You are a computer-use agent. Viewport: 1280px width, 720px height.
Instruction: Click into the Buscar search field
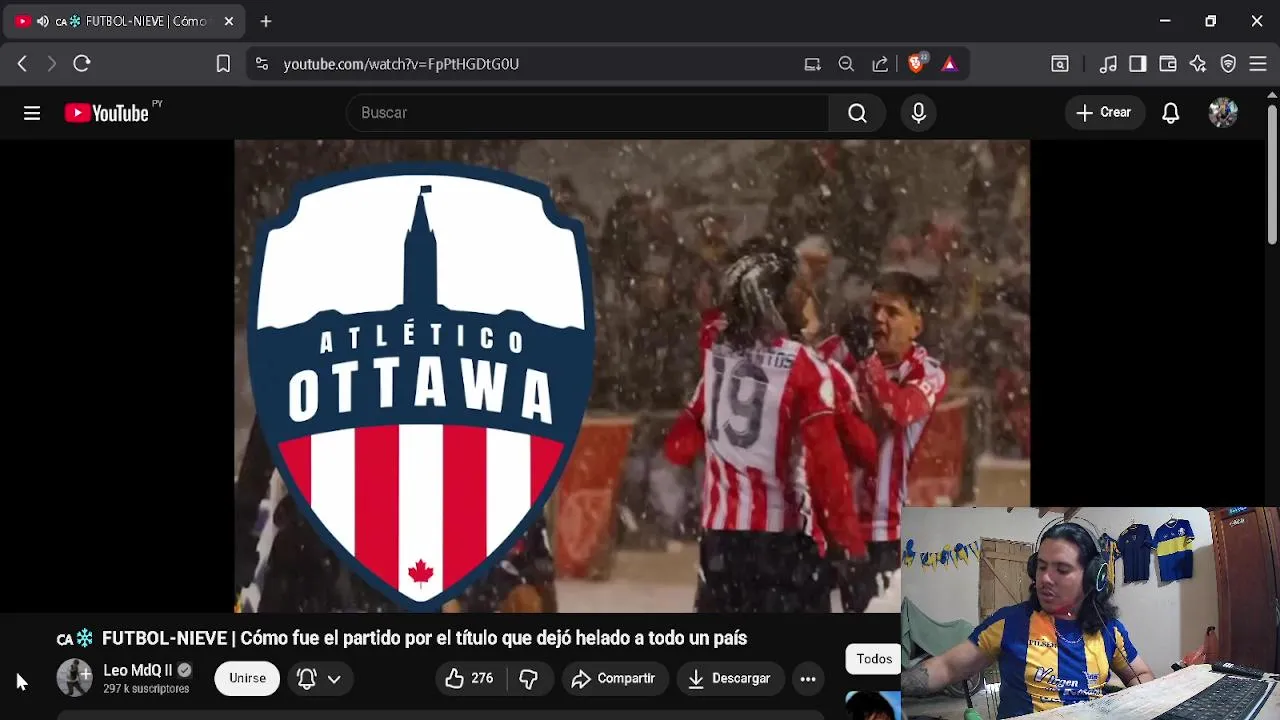pyautogui.click(x=588, y=113)
